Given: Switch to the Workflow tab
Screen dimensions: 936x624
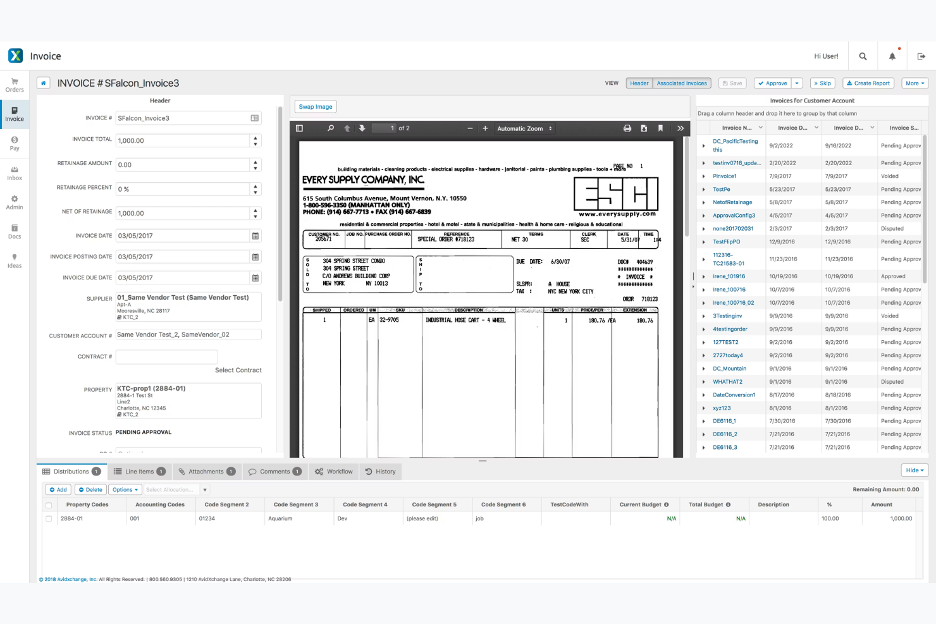Looking at the screenshot, I should [334, 472].
